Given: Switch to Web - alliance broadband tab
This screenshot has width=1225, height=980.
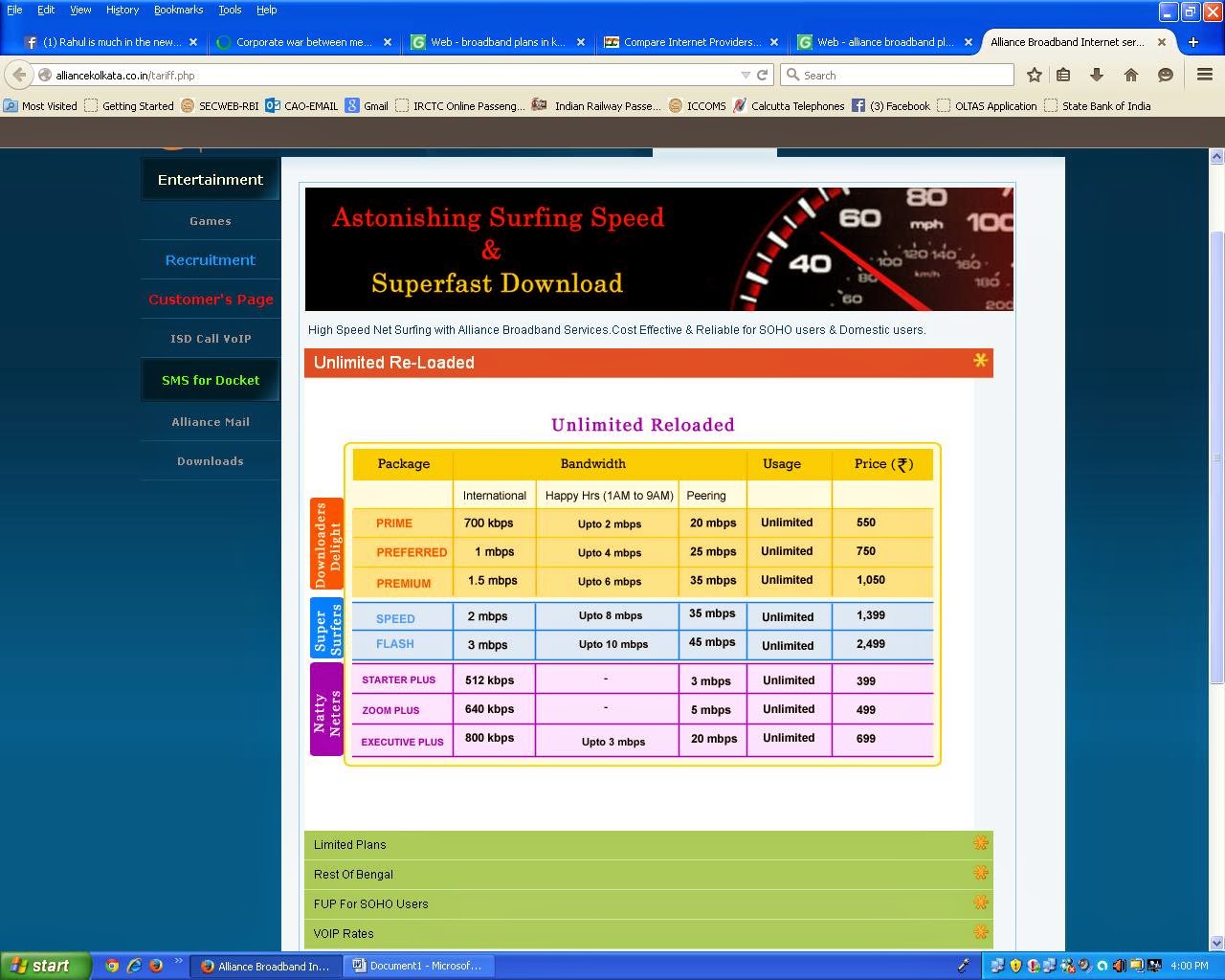Looking at the screenshot, I should point(884,42).
